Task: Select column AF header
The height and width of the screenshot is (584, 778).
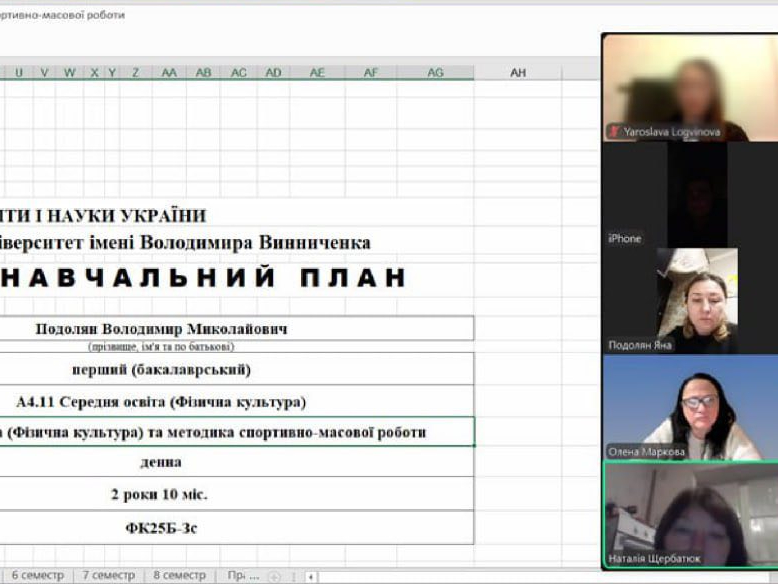Action: 371,72
